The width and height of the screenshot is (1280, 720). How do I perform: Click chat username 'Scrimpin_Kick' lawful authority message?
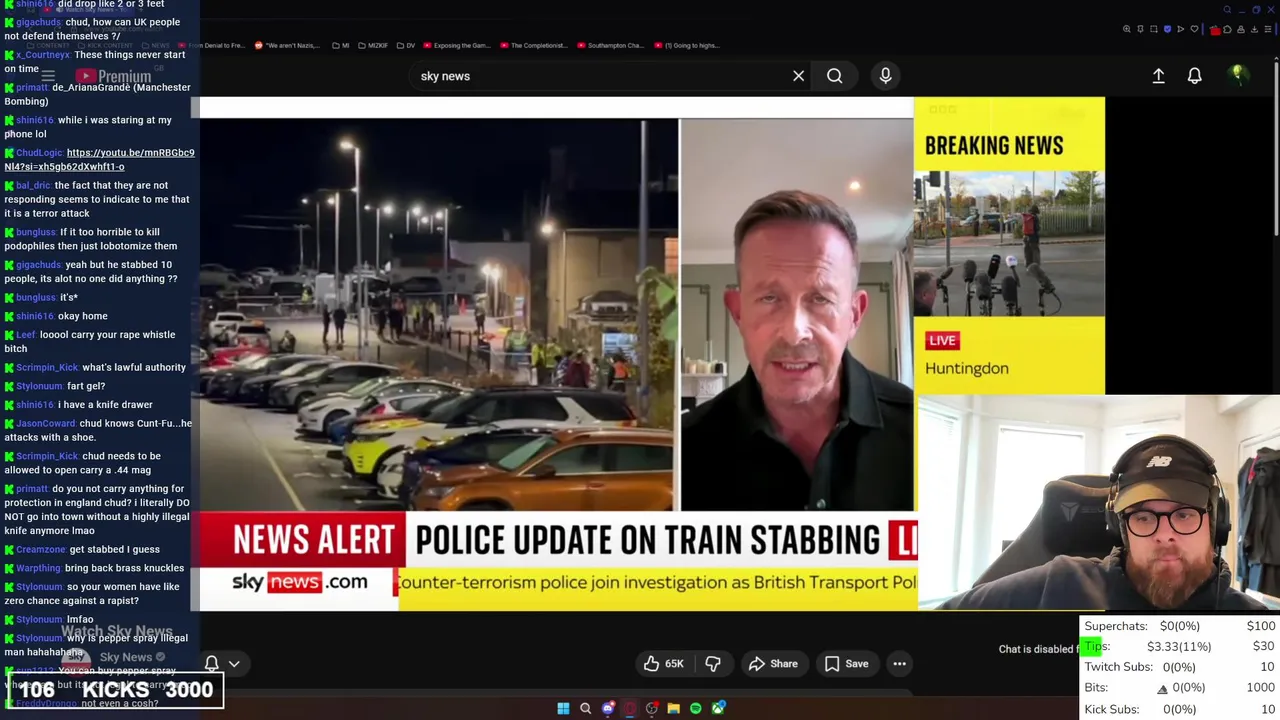click(x=46, y=367)
